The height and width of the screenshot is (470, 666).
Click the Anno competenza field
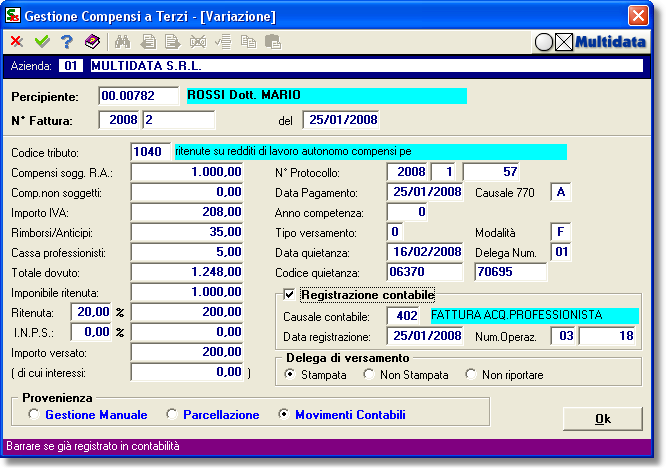[x=407, y=212]
